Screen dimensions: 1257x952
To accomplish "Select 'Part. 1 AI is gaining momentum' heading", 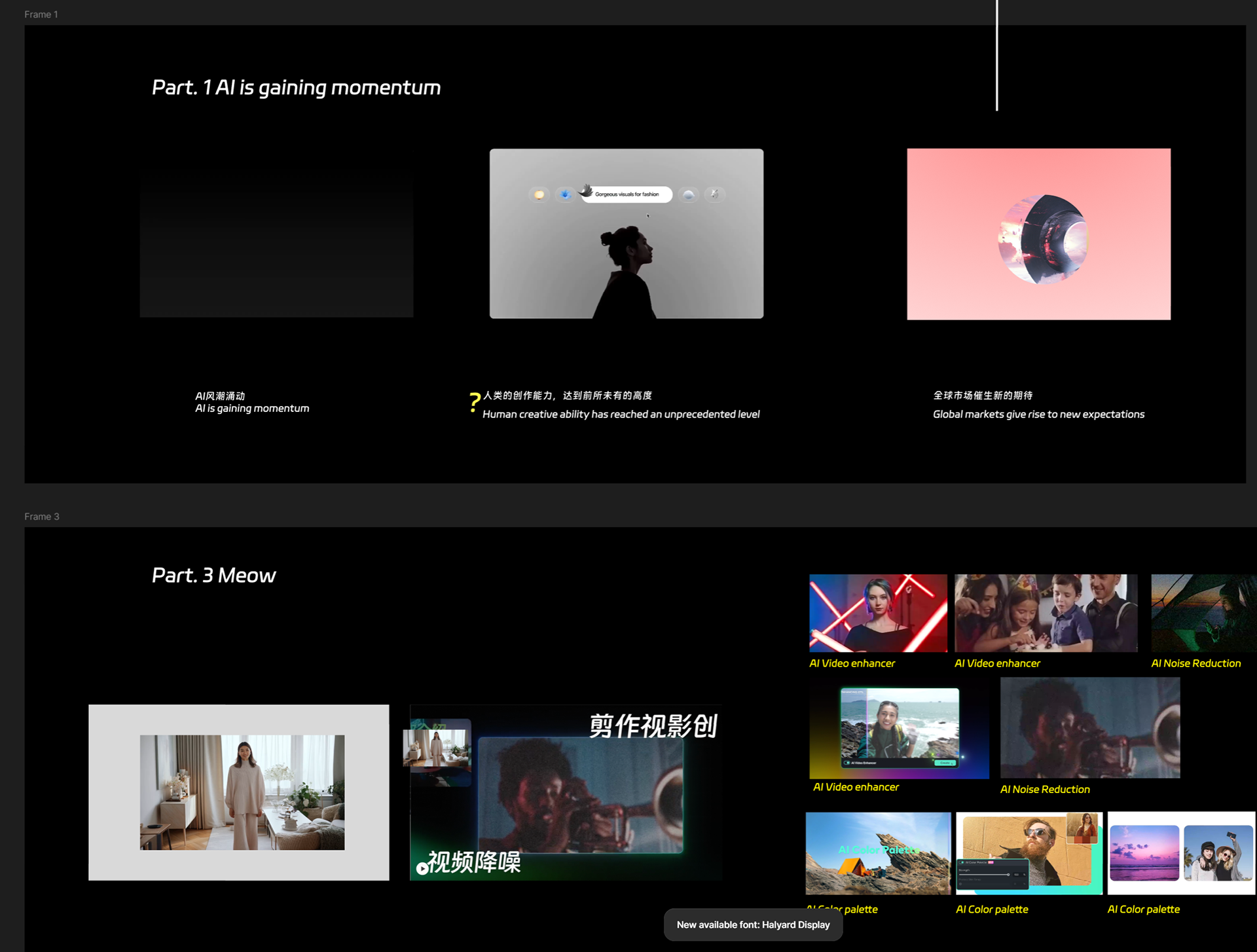I will coord(296,87).
